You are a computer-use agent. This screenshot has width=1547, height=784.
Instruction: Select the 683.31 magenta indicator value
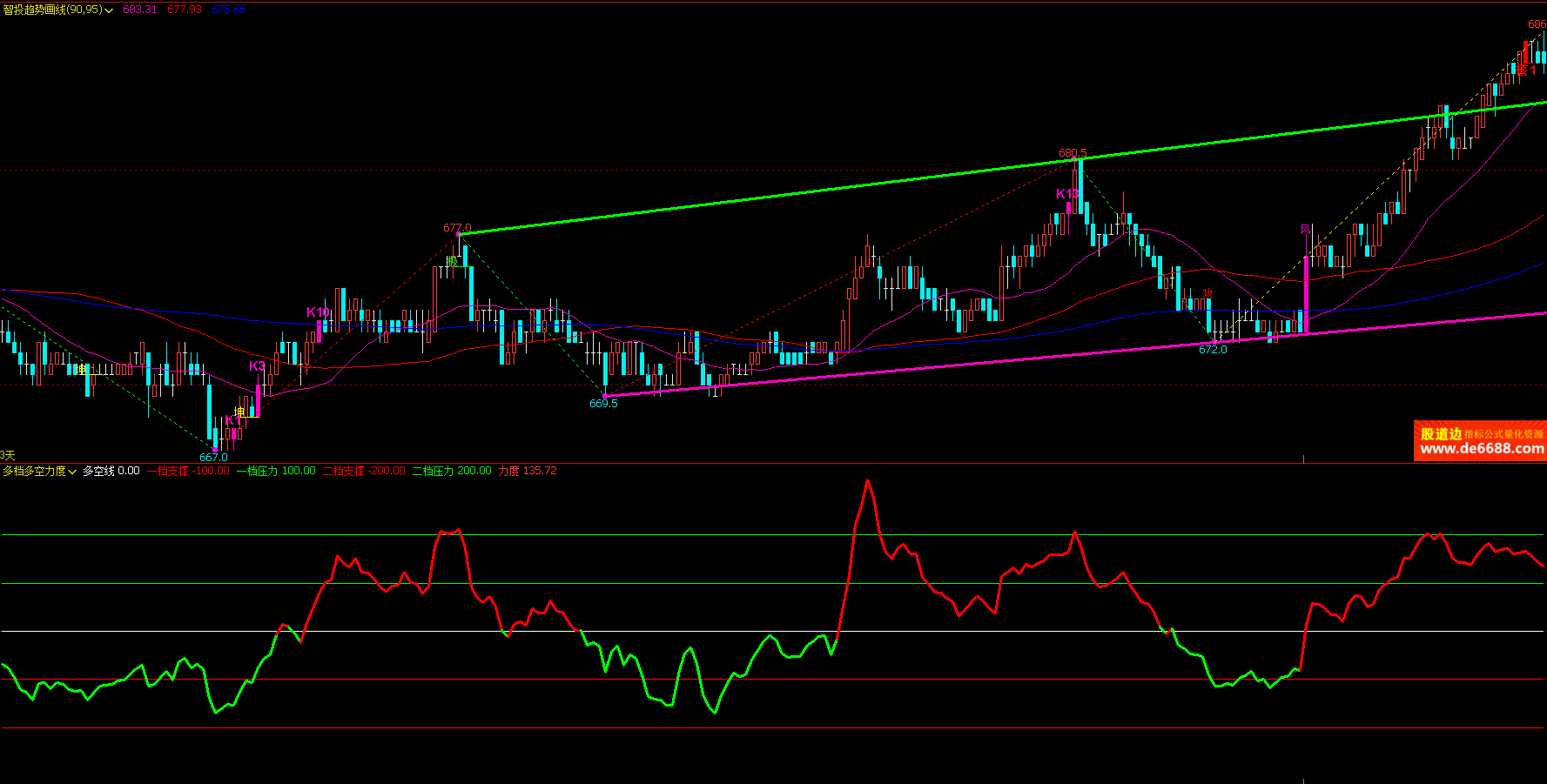pyautogui.click(x=139, y=10)
